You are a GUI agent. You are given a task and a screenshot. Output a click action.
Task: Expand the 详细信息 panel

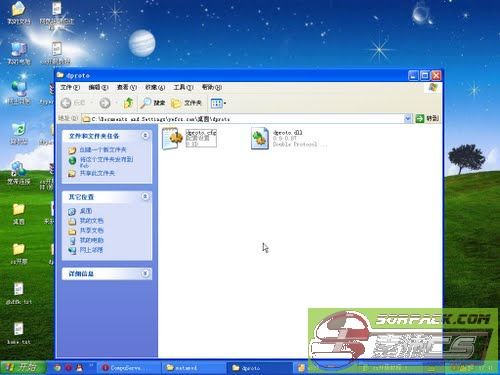tap(145, 274)
